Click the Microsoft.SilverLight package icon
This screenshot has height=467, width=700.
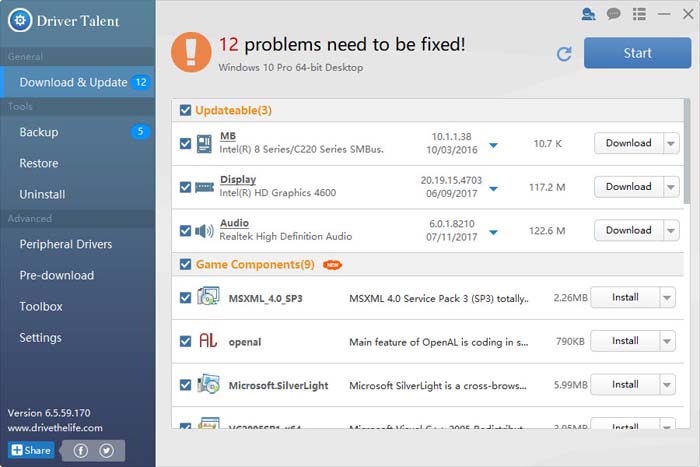coord(208,384)
